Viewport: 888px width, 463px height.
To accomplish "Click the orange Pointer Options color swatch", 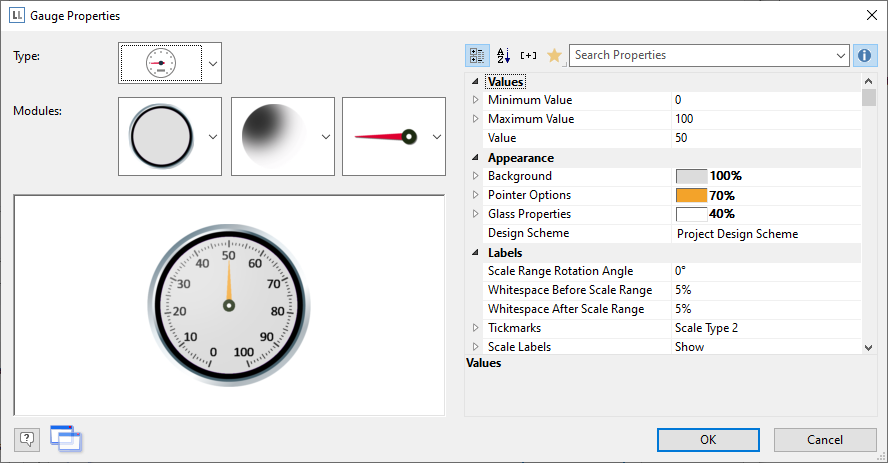I will [x=691, y=196].
